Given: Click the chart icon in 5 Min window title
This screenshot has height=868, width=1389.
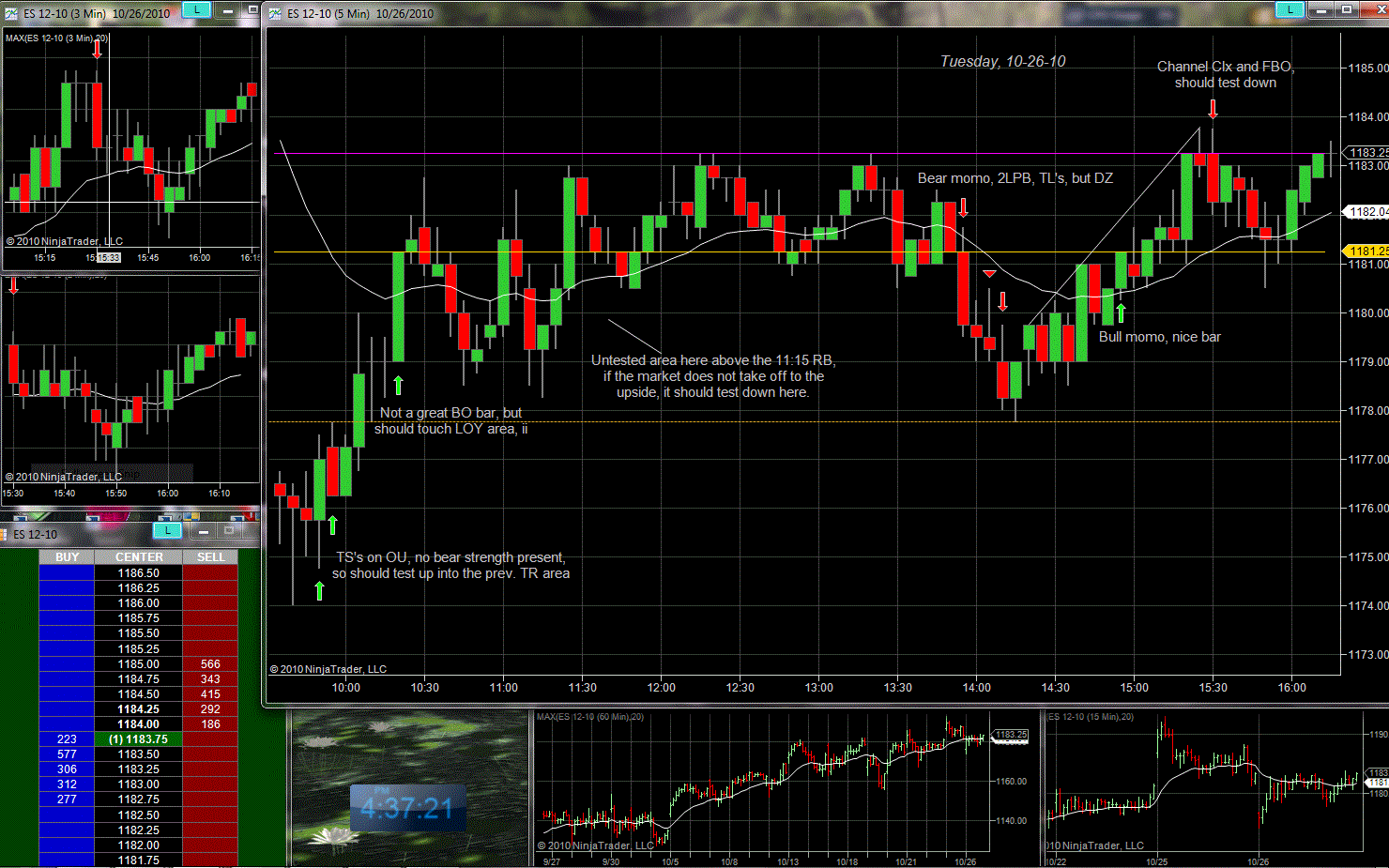Looking at the screenshot, I should [275, 14].
